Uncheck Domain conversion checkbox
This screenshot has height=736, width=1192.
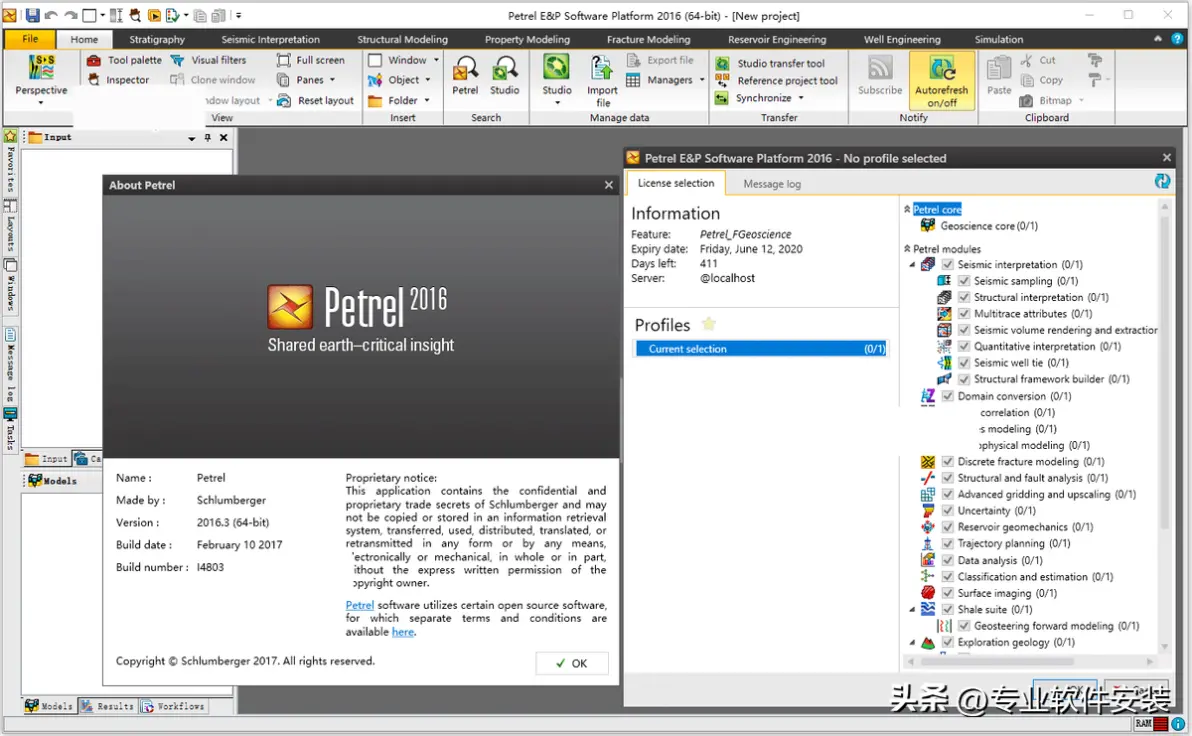point(947,396)
